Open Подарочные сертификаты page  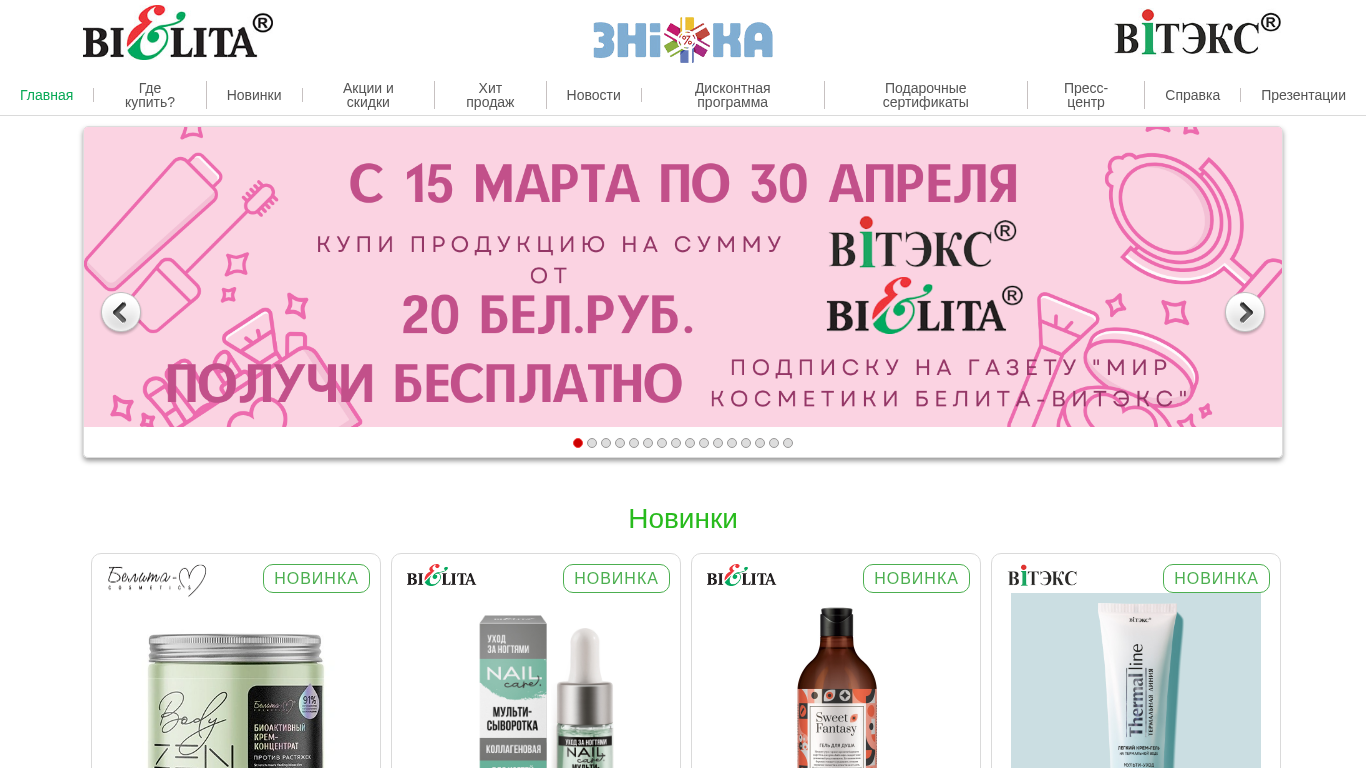click(x=926, y=95)
